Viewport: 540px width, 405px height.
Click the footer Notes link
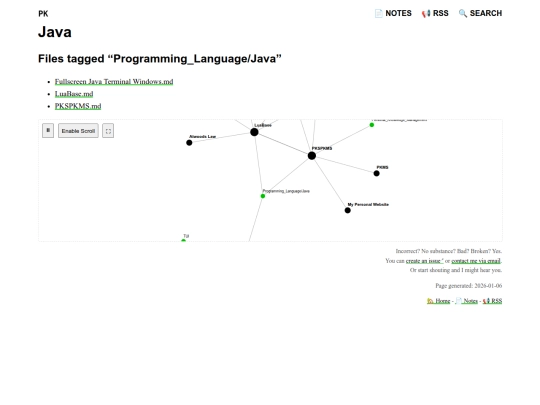(x=467, y=301)
